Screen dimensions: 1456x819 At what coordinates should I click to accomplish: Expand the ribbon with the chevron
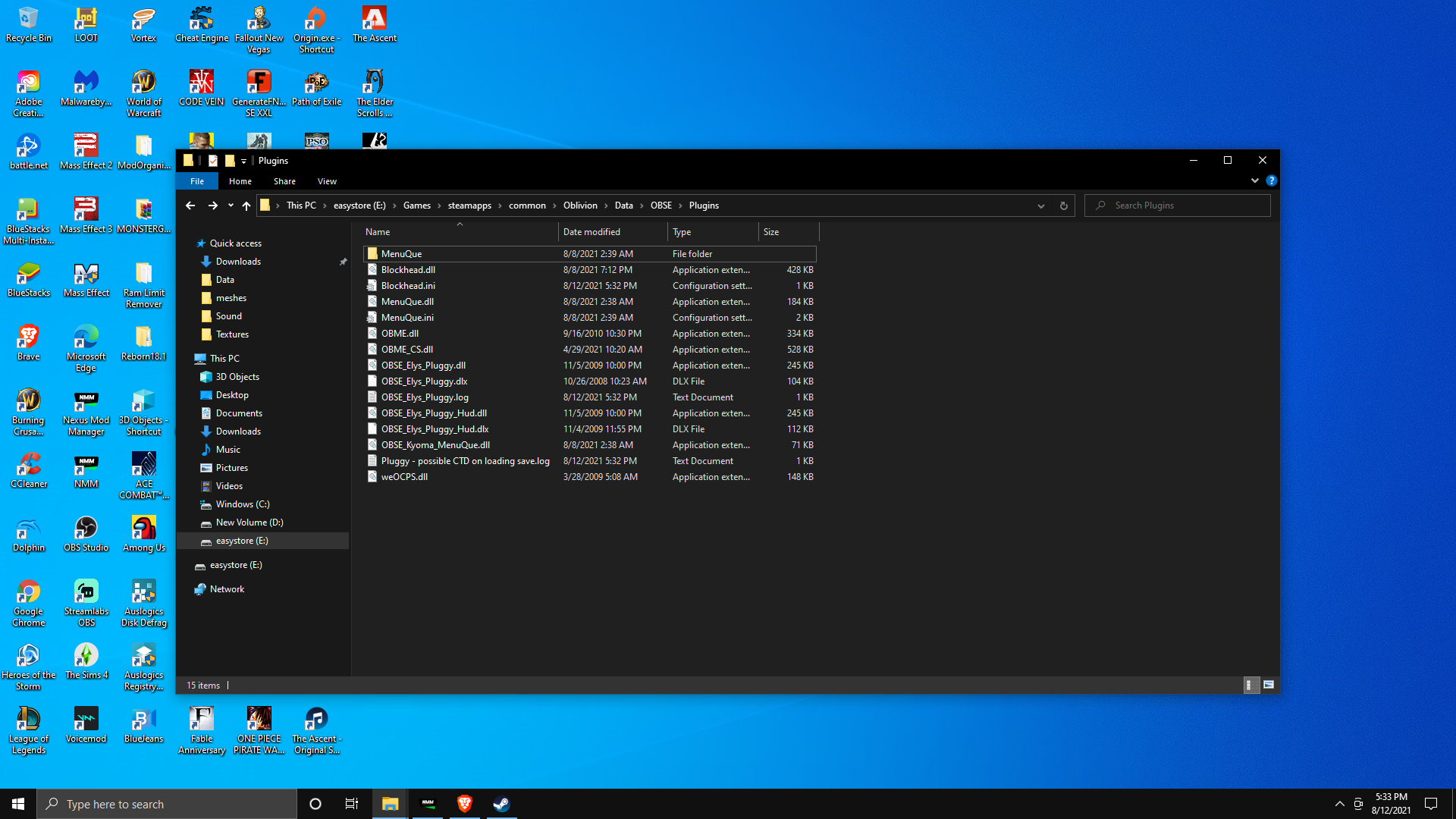(1254, 180)
